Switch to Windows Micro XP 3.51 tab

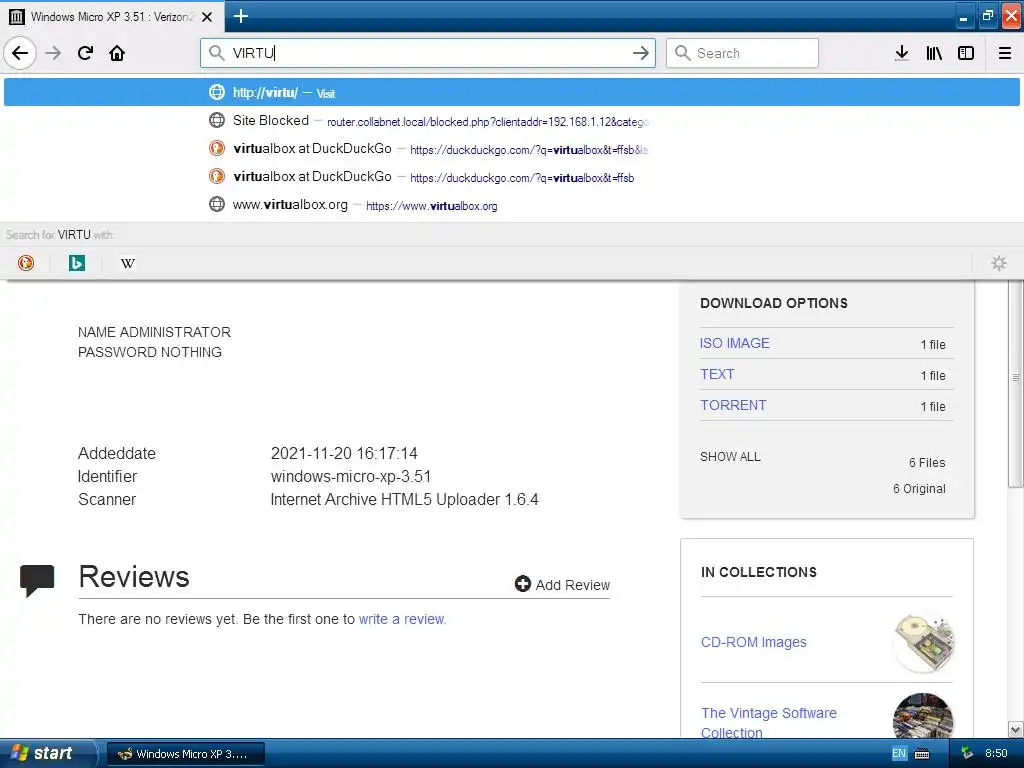pos(112,17)
